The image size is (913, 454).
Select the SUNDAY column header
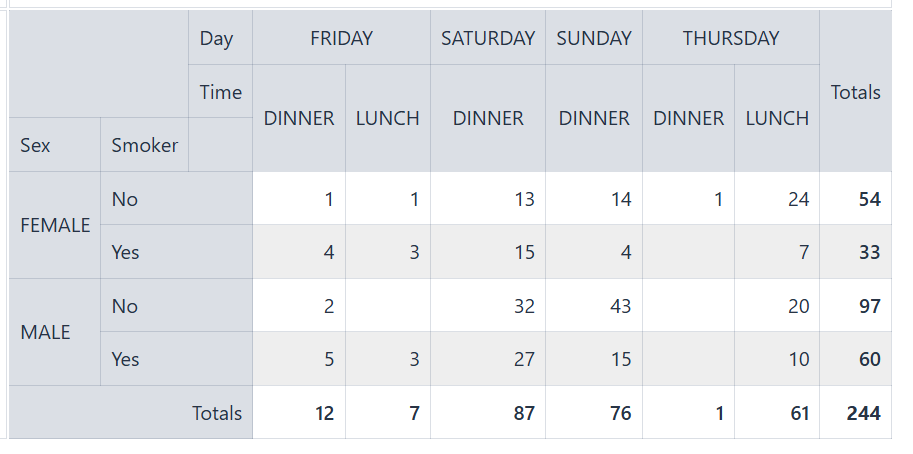[x=594, y=38]
